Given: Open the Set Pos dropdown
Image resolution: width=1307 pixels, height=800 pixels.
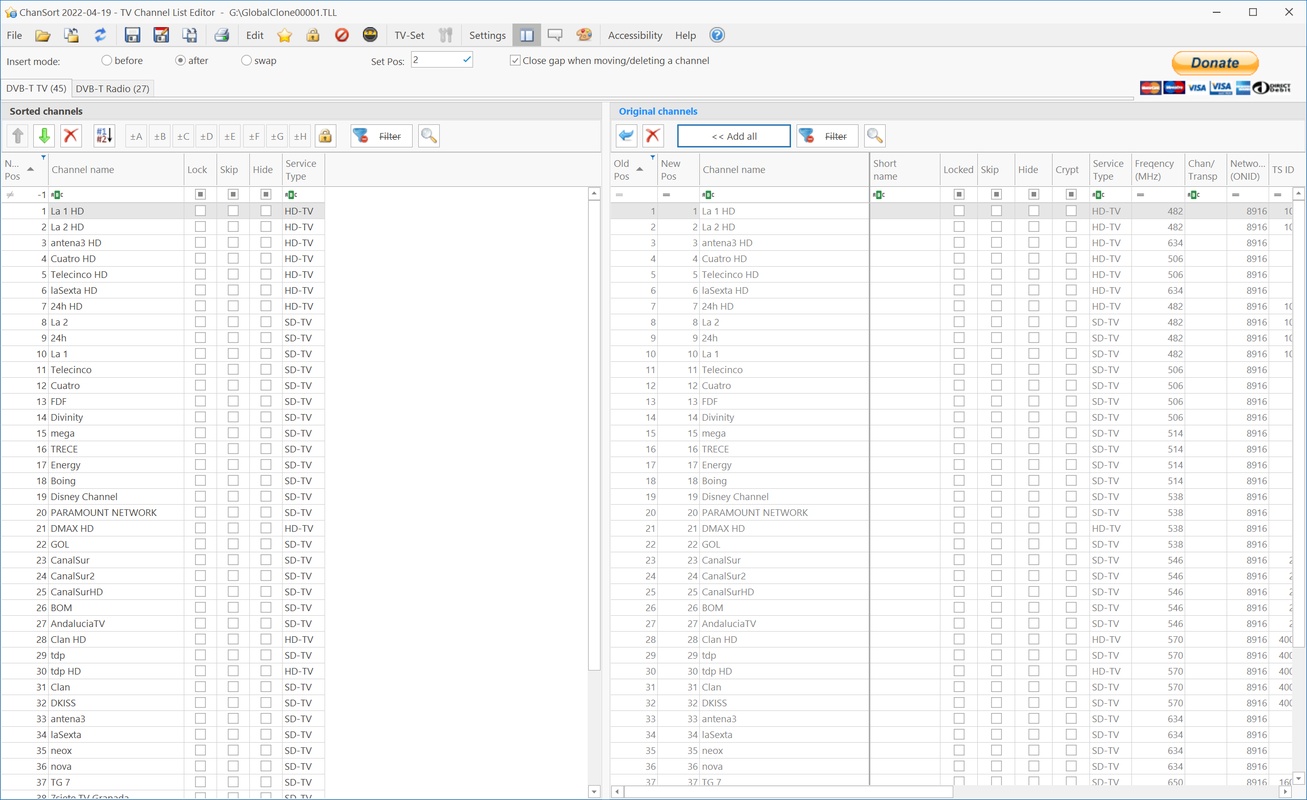Looking at the screenshot, I should [466, 60].
